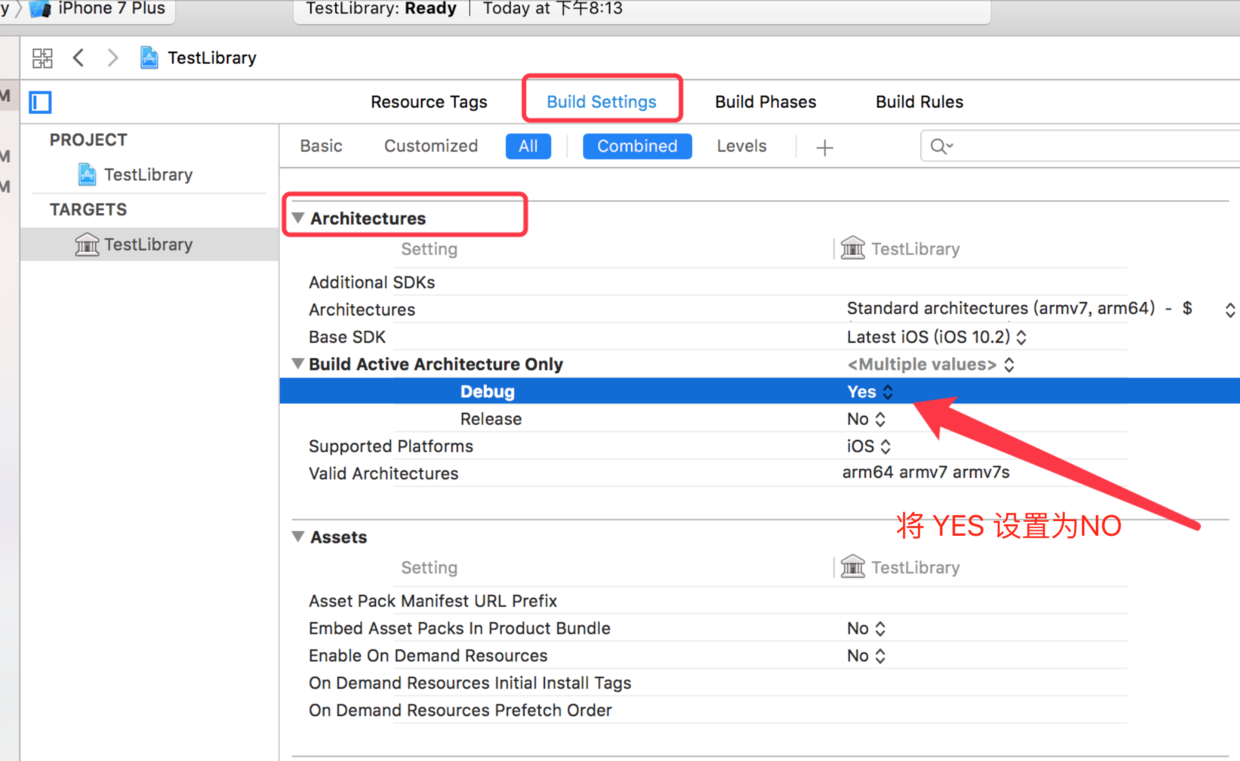
Task: Collapse the Architectures section
Action: 298,218
